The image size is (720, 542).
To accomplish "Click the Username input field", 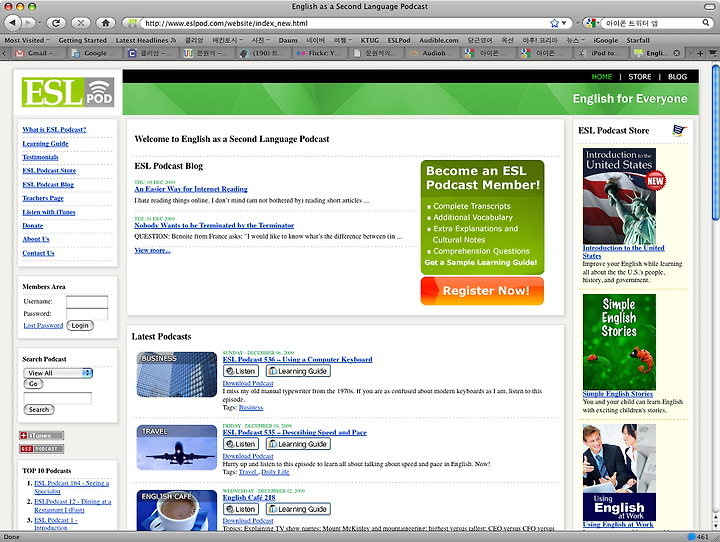I will click(87, 302).
